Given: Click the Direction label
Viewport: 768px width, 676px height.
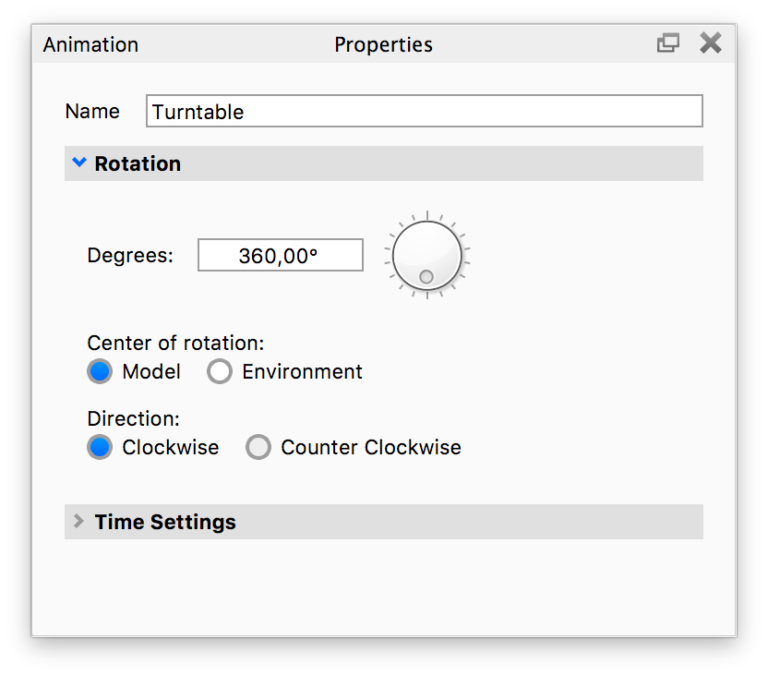Looking at the screenshot, I should pyautogui.click(x=133, y=419).
